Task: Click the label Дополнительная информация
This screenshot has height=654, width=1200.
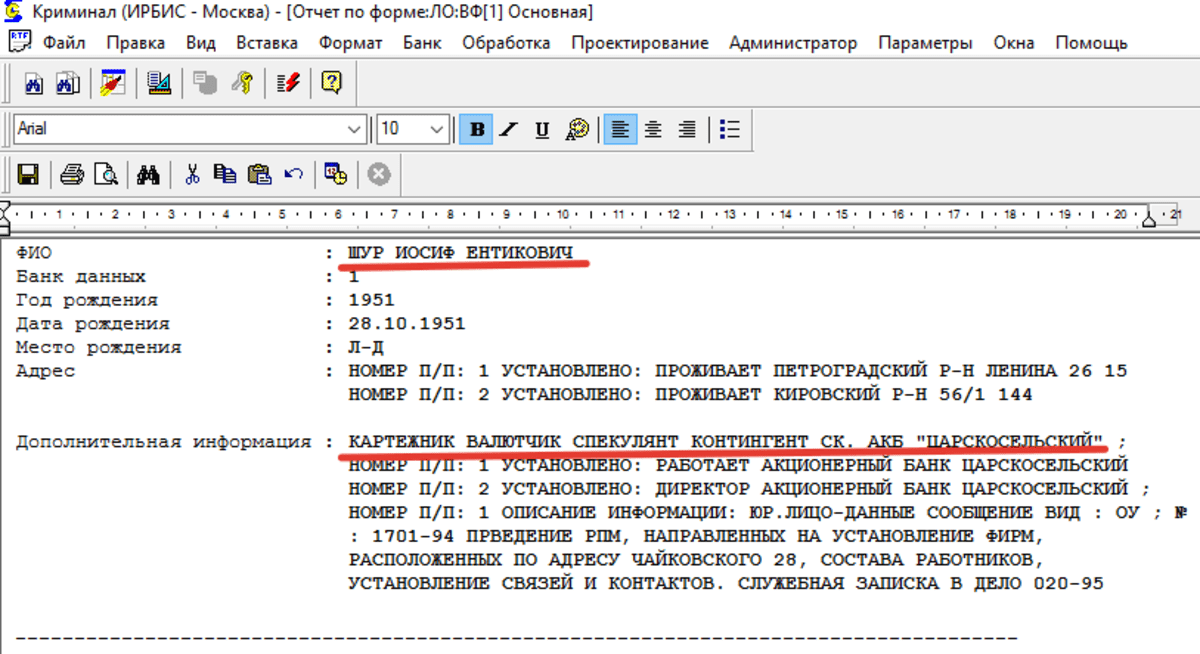Action: (x=163, y=442)
